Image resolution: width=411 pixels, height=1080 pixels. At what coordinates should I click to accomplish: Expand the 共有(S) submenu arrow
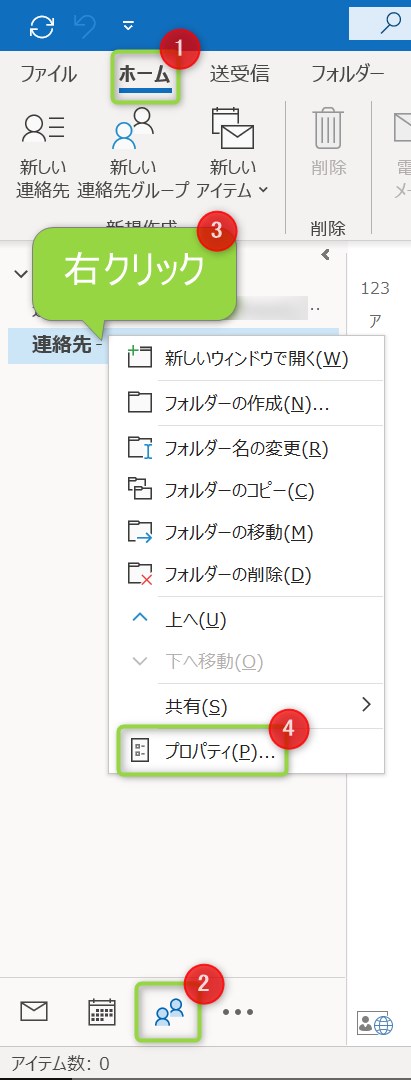[366, 705]
